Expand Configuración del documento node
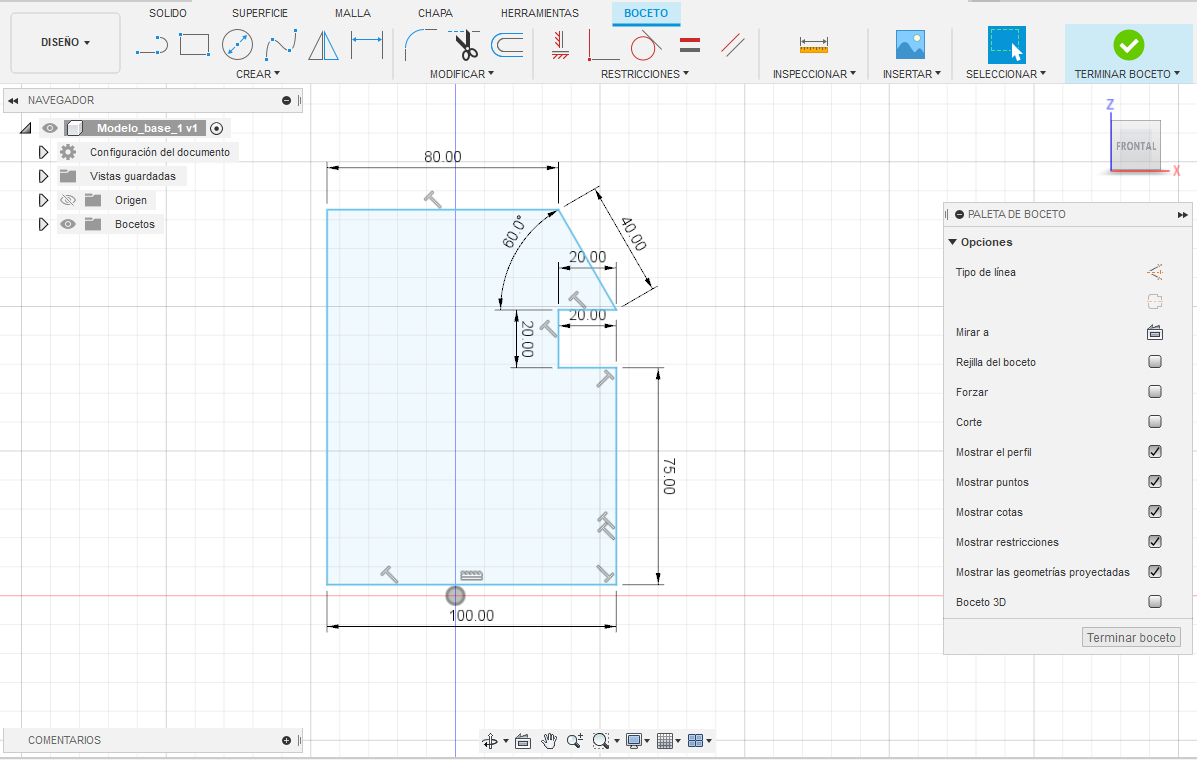1197x760 pixels. click(44, 152)
